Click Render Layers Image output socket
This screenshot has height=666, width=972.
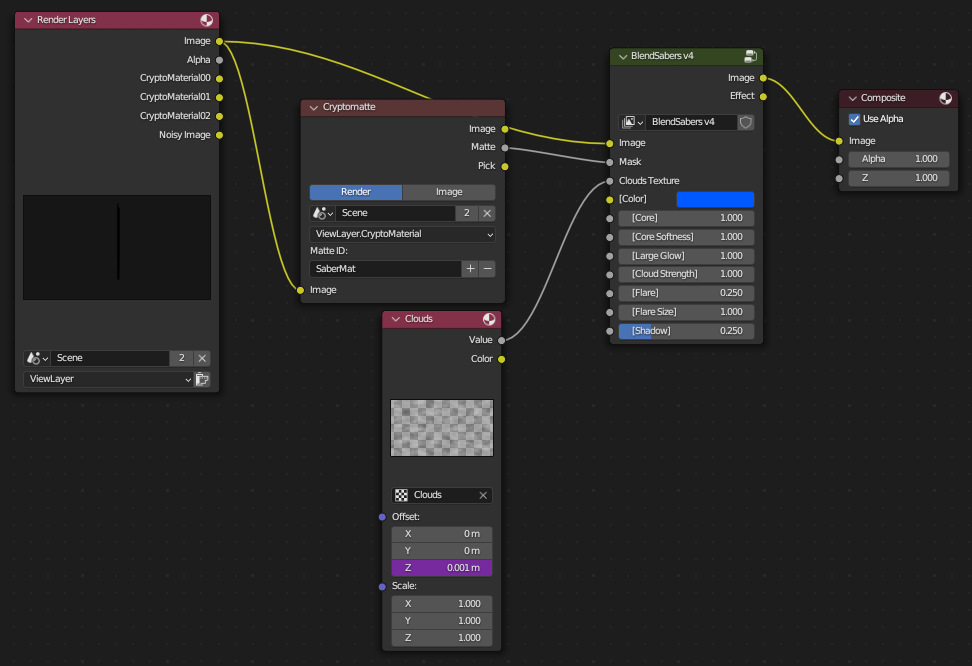219,42
